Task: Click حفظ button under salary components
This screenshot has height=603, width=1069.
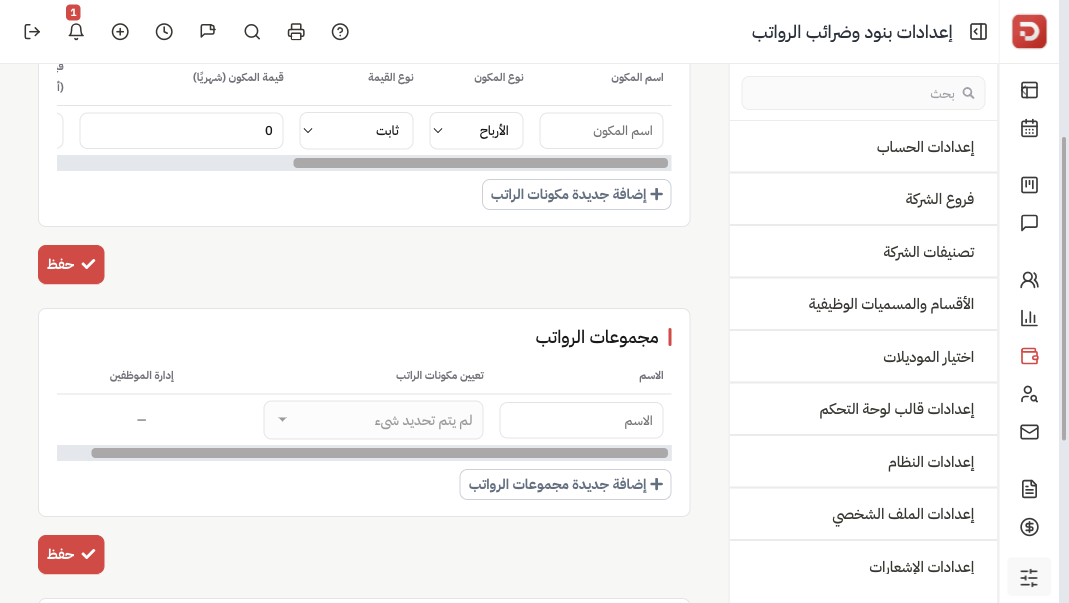Action: [71, 265]
